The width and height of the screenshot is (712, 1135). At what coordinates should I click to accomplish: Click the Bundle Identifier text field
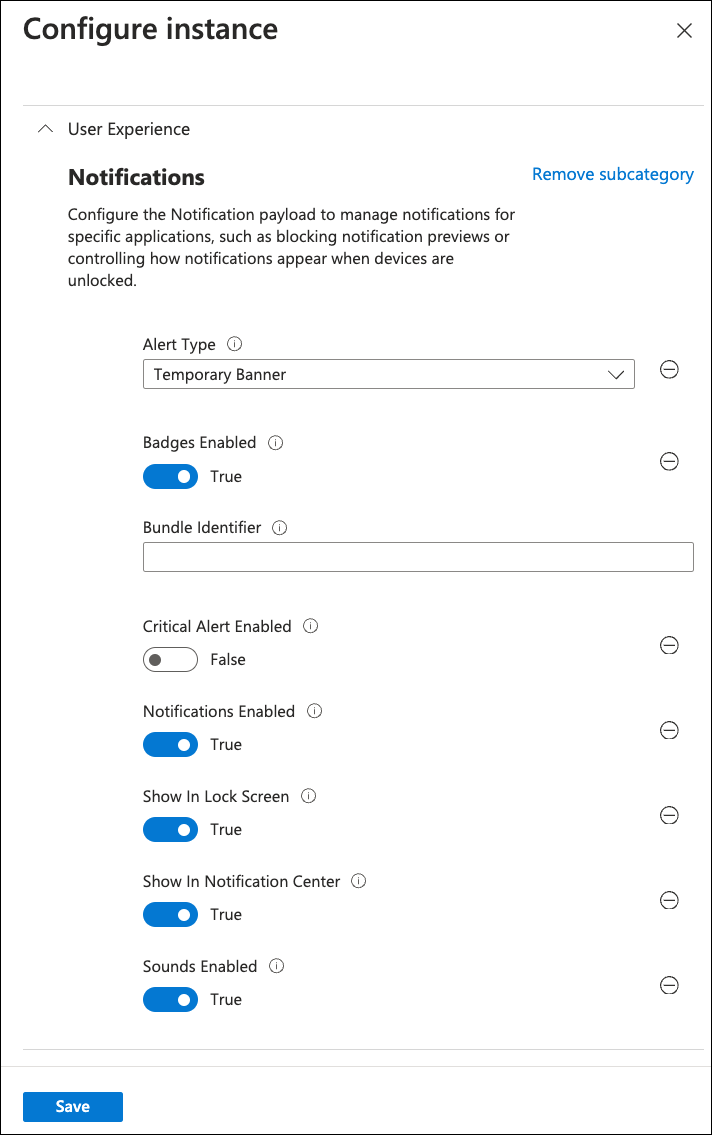pyautogui.click(x=418, y=557)
